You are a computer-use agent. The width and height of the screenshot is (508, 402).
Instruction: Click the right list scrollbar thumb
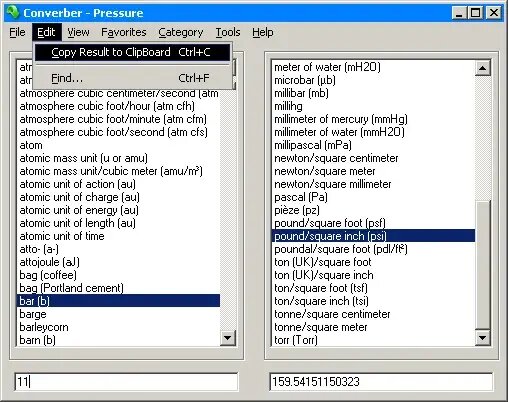(482, 265)
